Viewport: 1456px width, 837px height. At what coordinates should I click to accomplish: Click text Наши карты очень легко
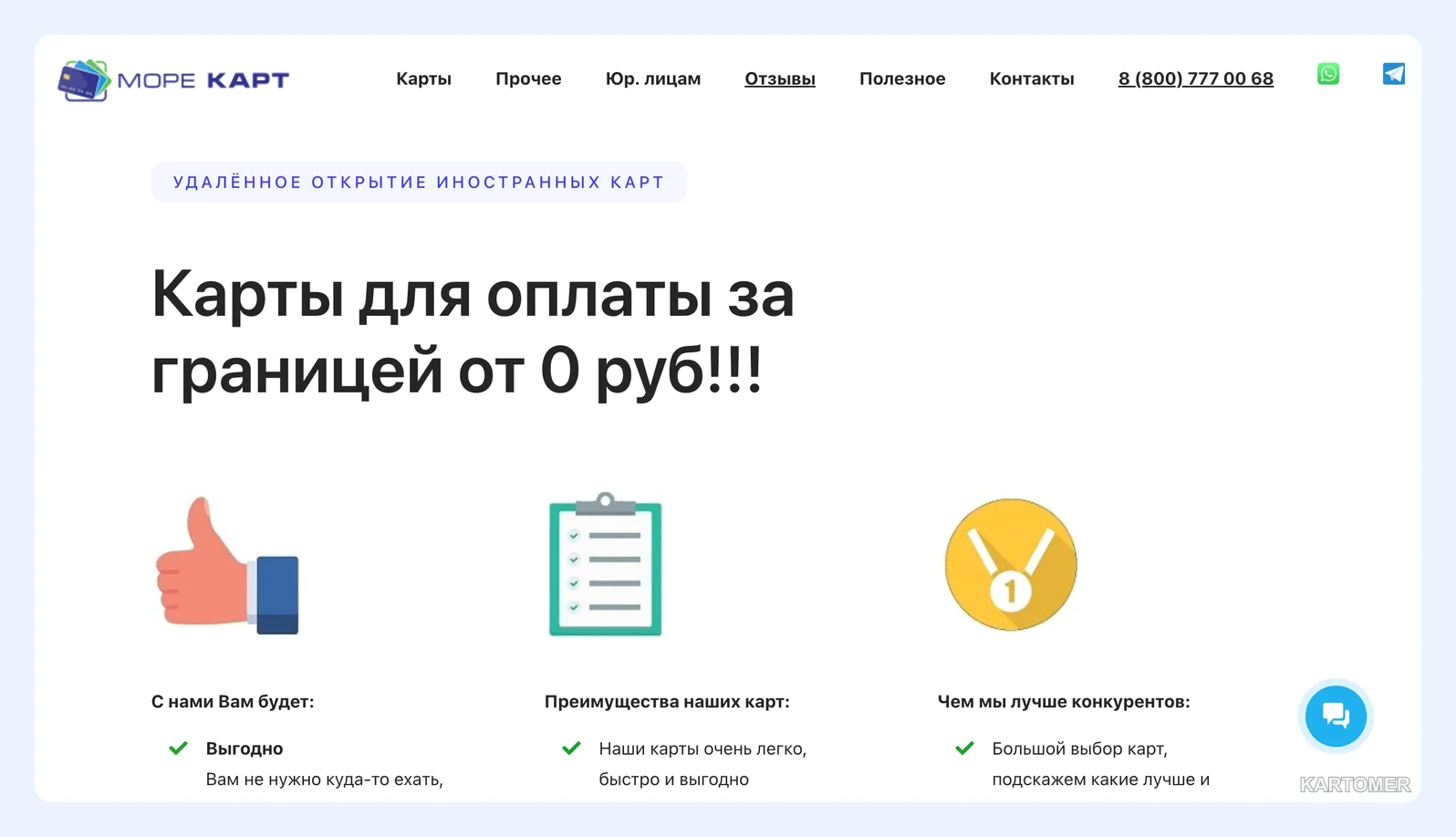(702, 748)
